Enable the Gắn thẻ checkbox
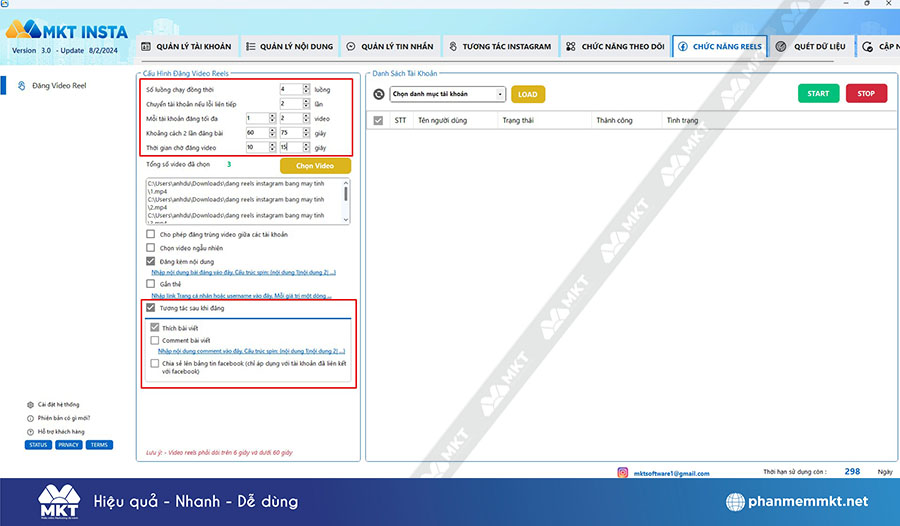Screen dimensions: 900x526 click(x=150, y=284)
